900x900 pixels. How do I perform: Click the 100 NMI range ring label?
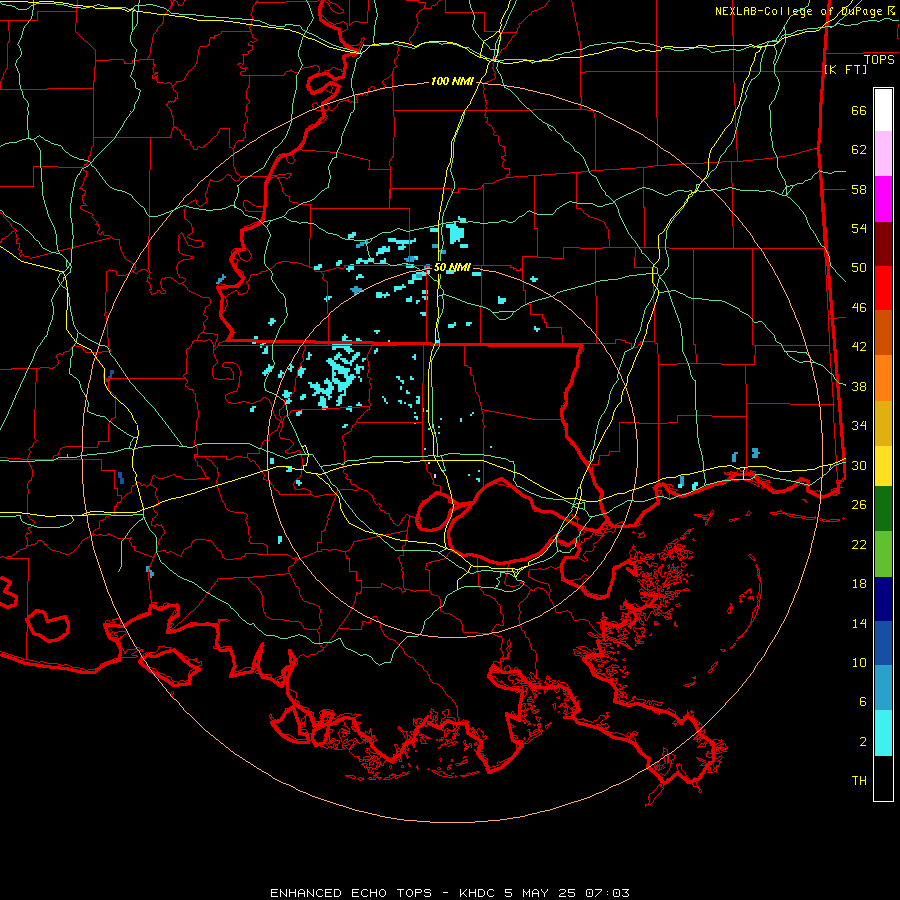(452, 82)
